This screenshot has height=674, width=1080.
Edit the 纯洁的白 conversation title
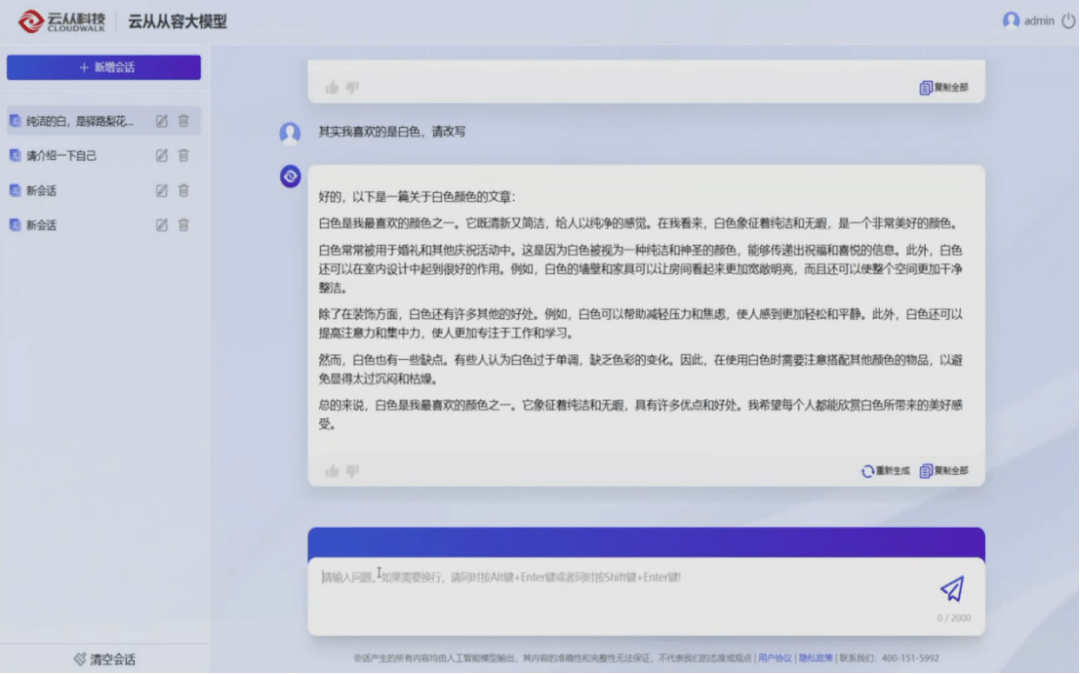[162, 121]
